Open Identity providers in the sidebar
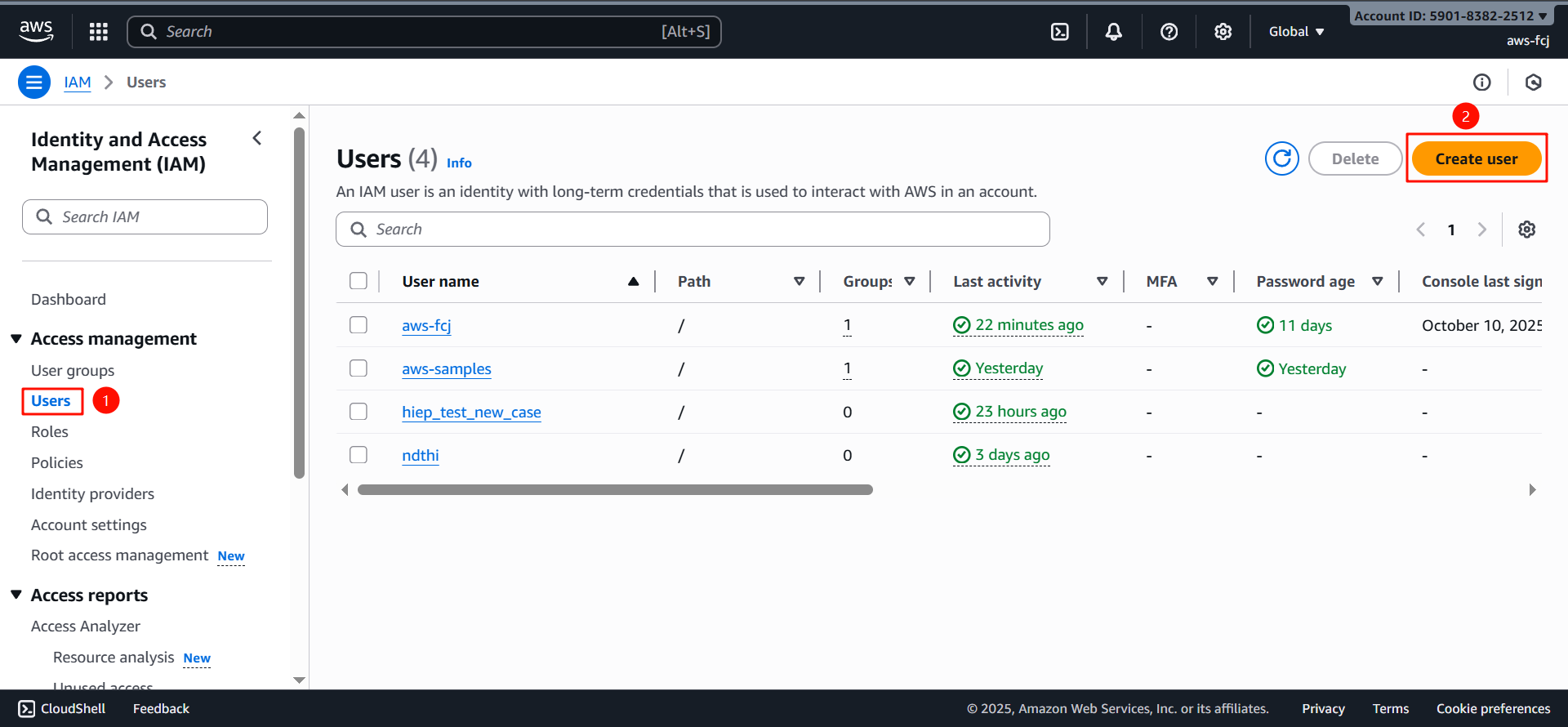Screen dimensions: 1568x727 [x=92, y=494]
